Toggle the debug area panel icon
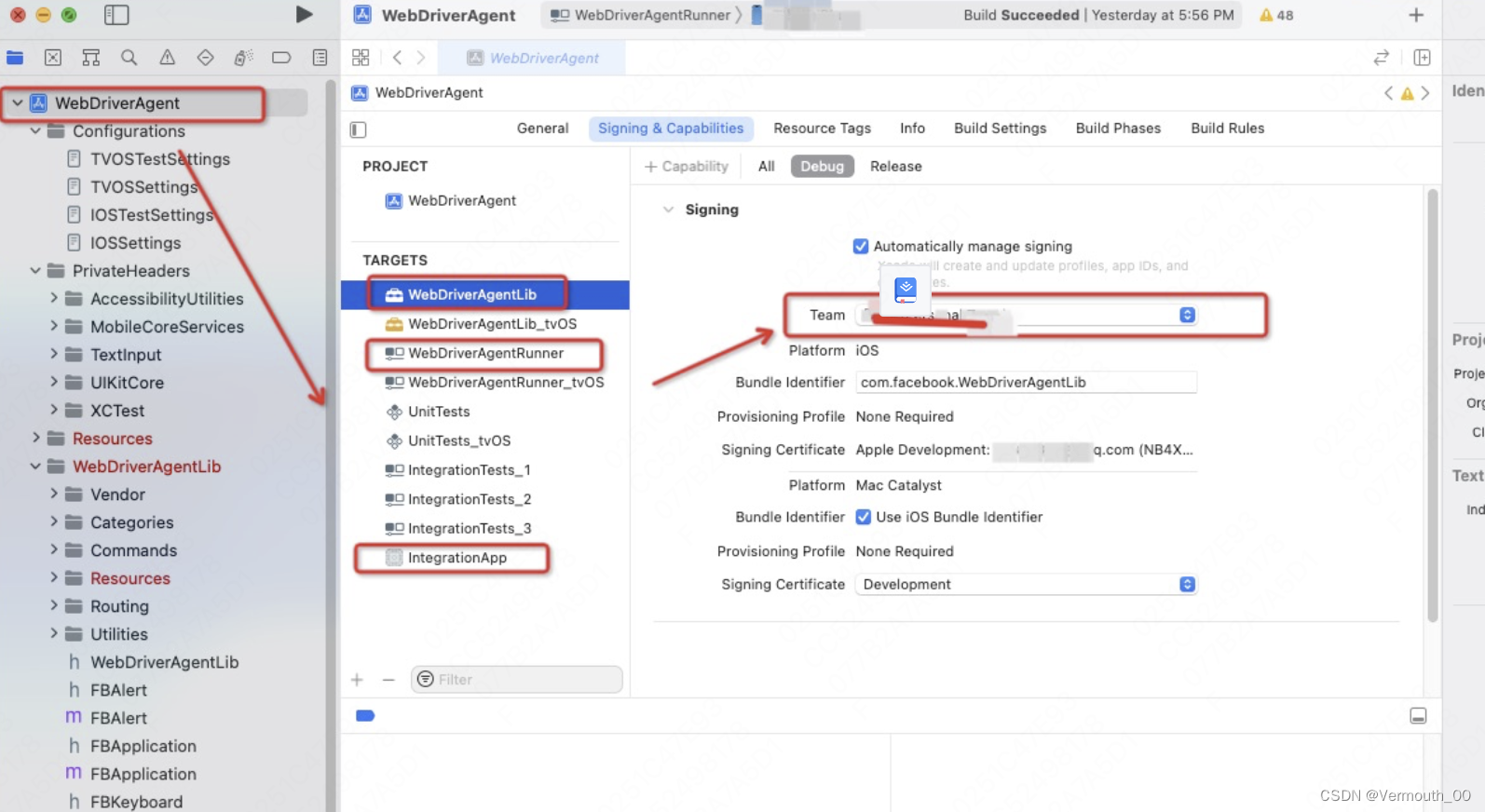This screenshot has width=1485, height=812. pyautogui.click(x=1418, y=716)
